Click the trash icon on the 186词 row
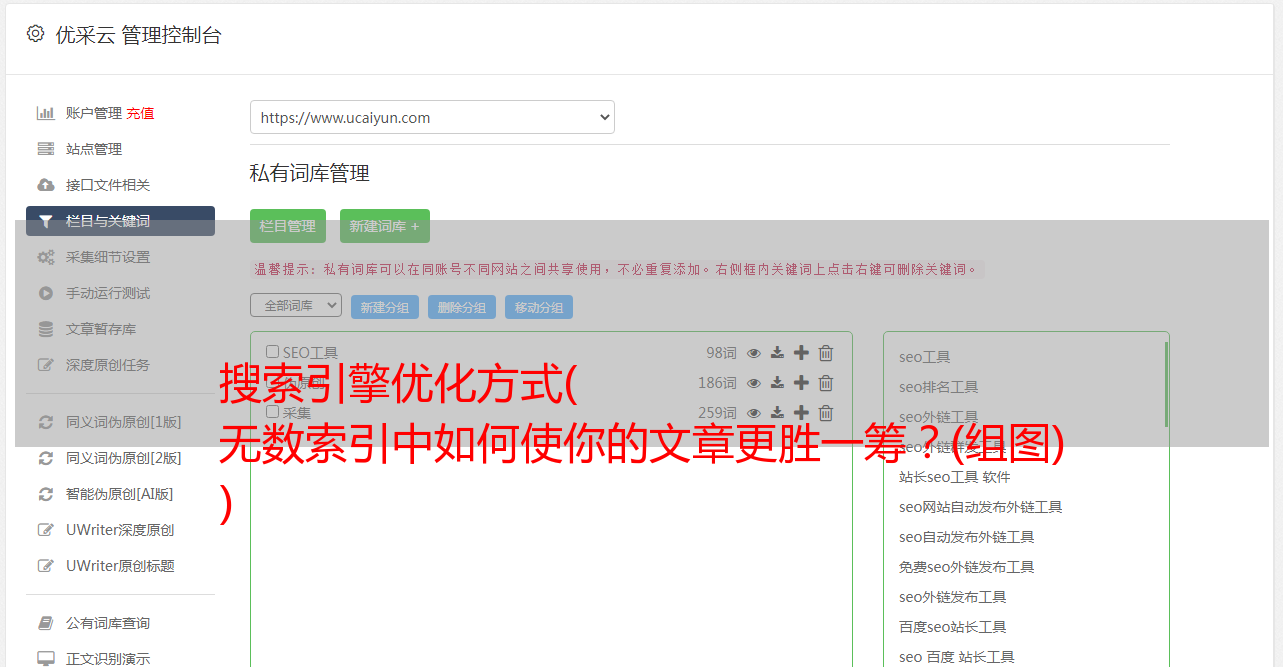Viewport: 1283px width, 667px height. point(826,383)
